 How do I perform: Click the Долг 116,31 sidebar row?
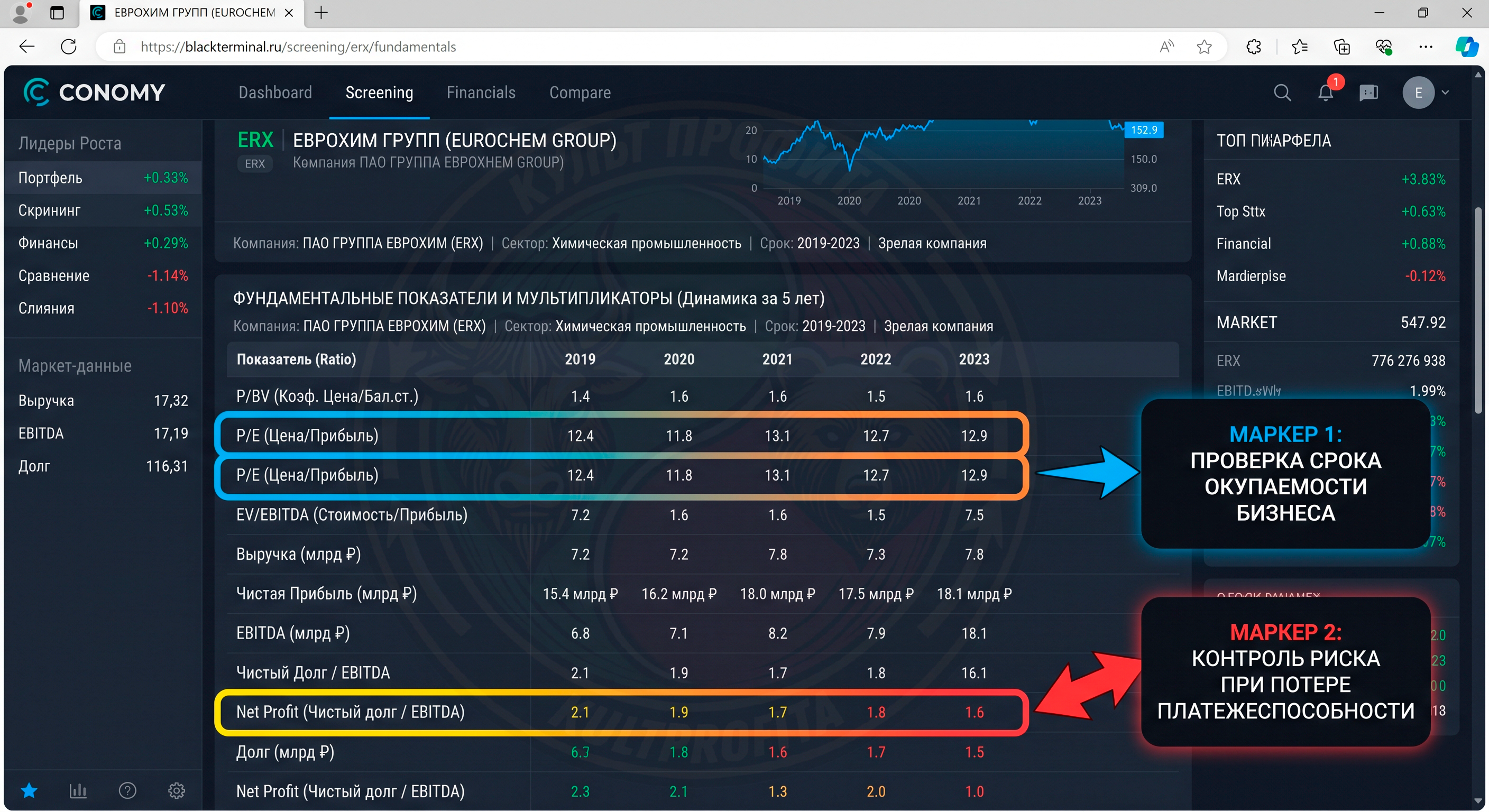[103, 466]
